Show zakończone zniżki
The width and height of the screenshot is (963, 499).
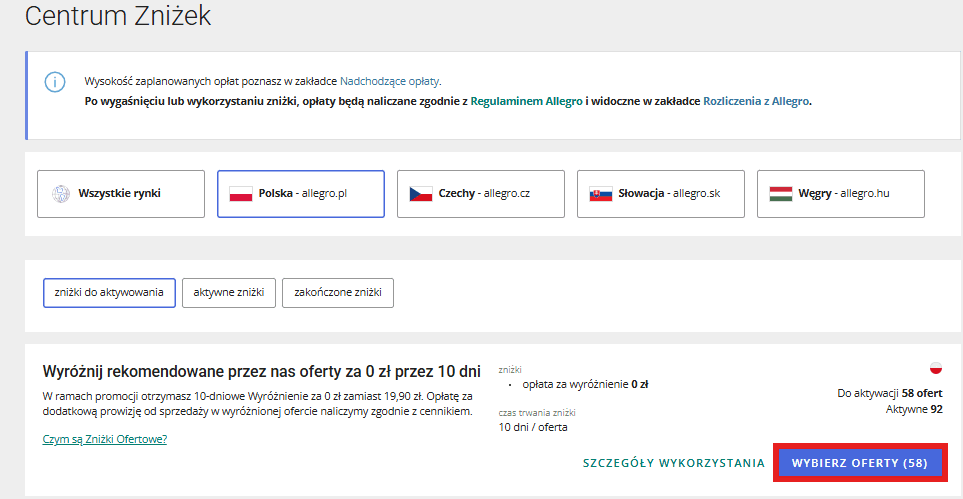tap(338, 293)
